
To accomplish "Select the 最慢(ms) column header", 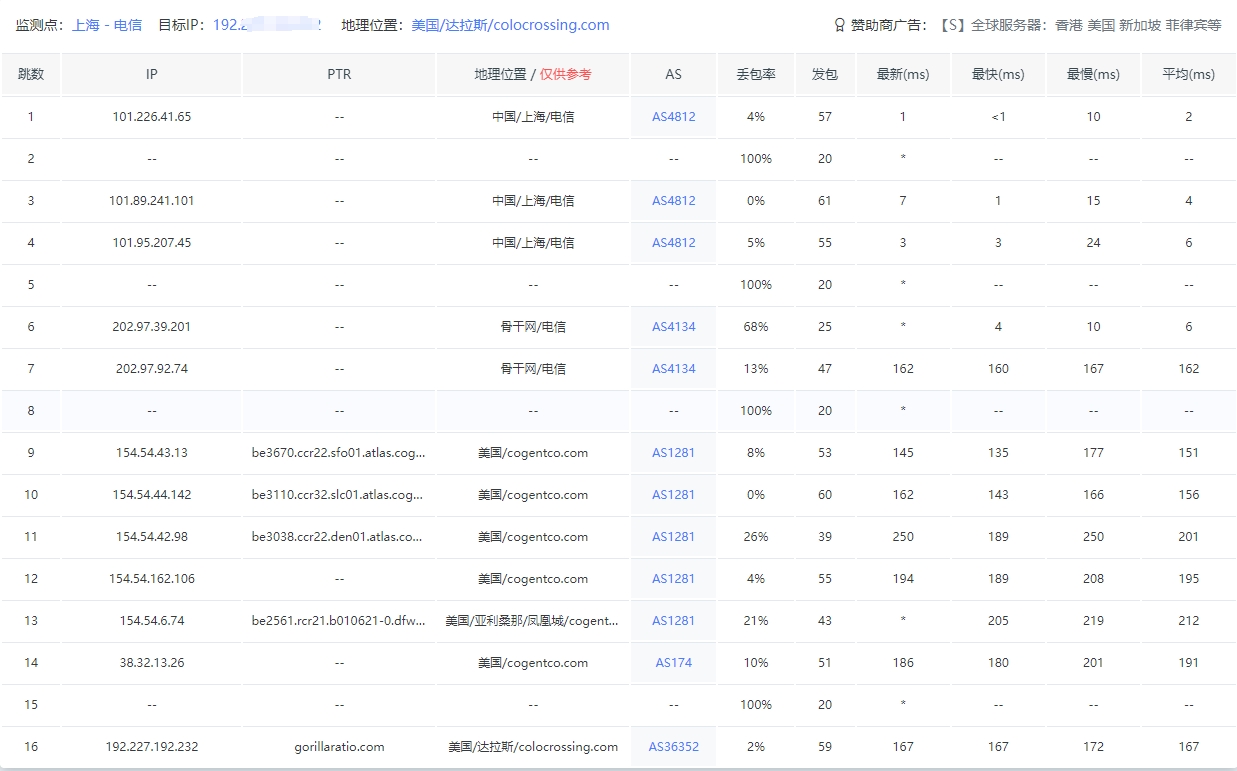I will pyautogui.click(x=1093, y=75).
